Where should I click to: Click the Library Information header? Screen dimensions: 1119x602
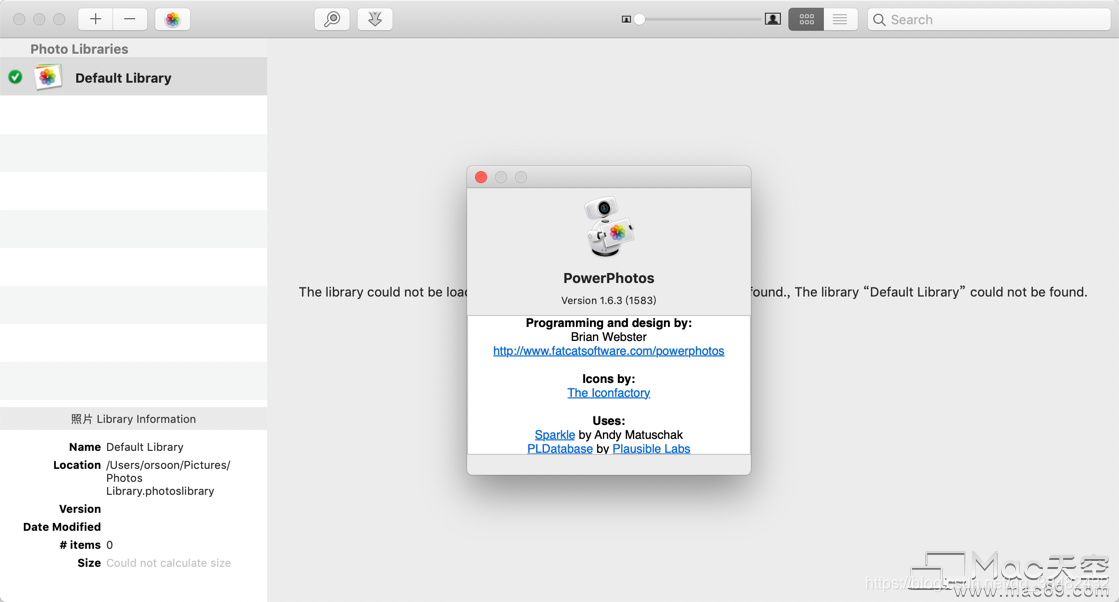tap(133, 419)
